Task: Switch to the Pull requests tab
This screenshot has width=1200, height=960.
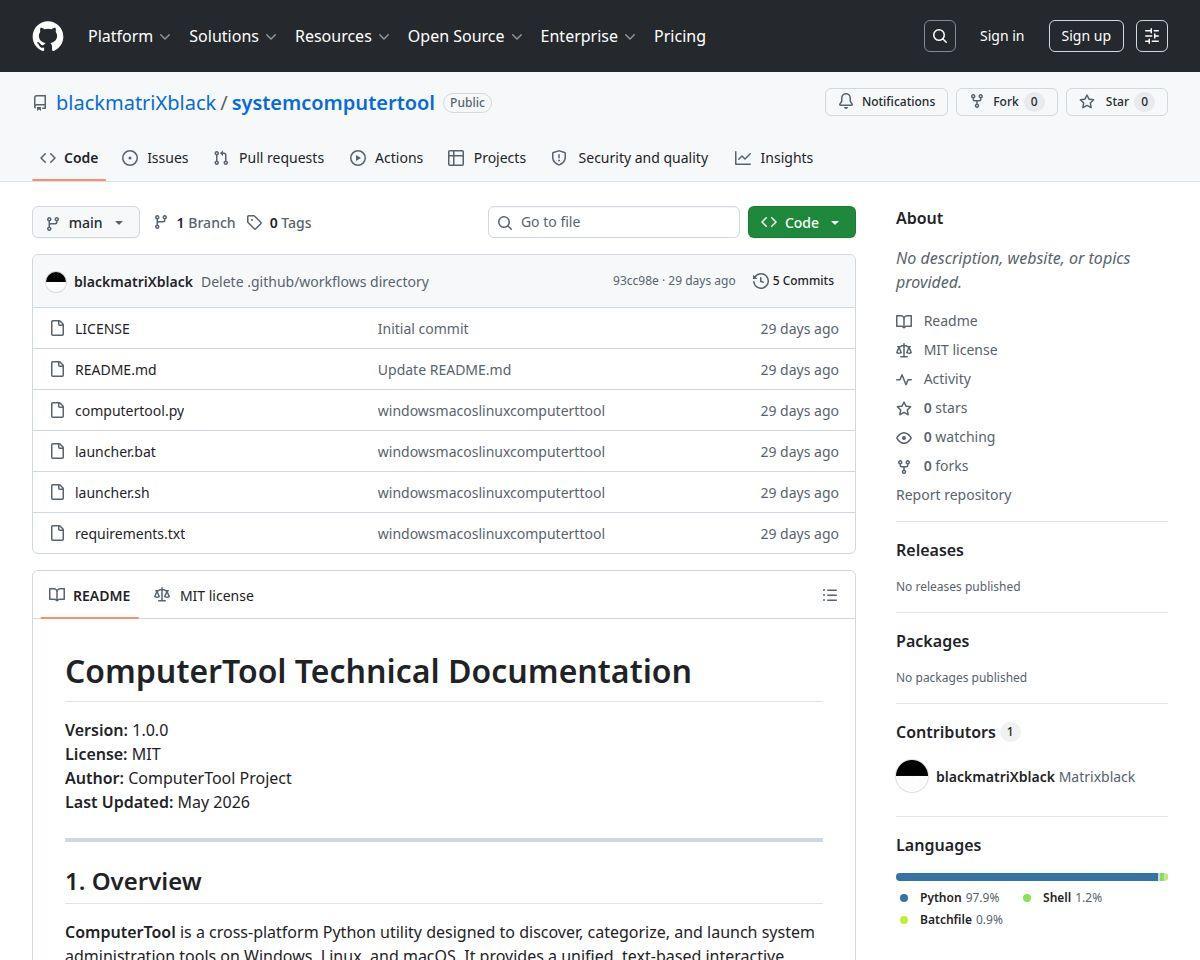Action: (269, 158)
